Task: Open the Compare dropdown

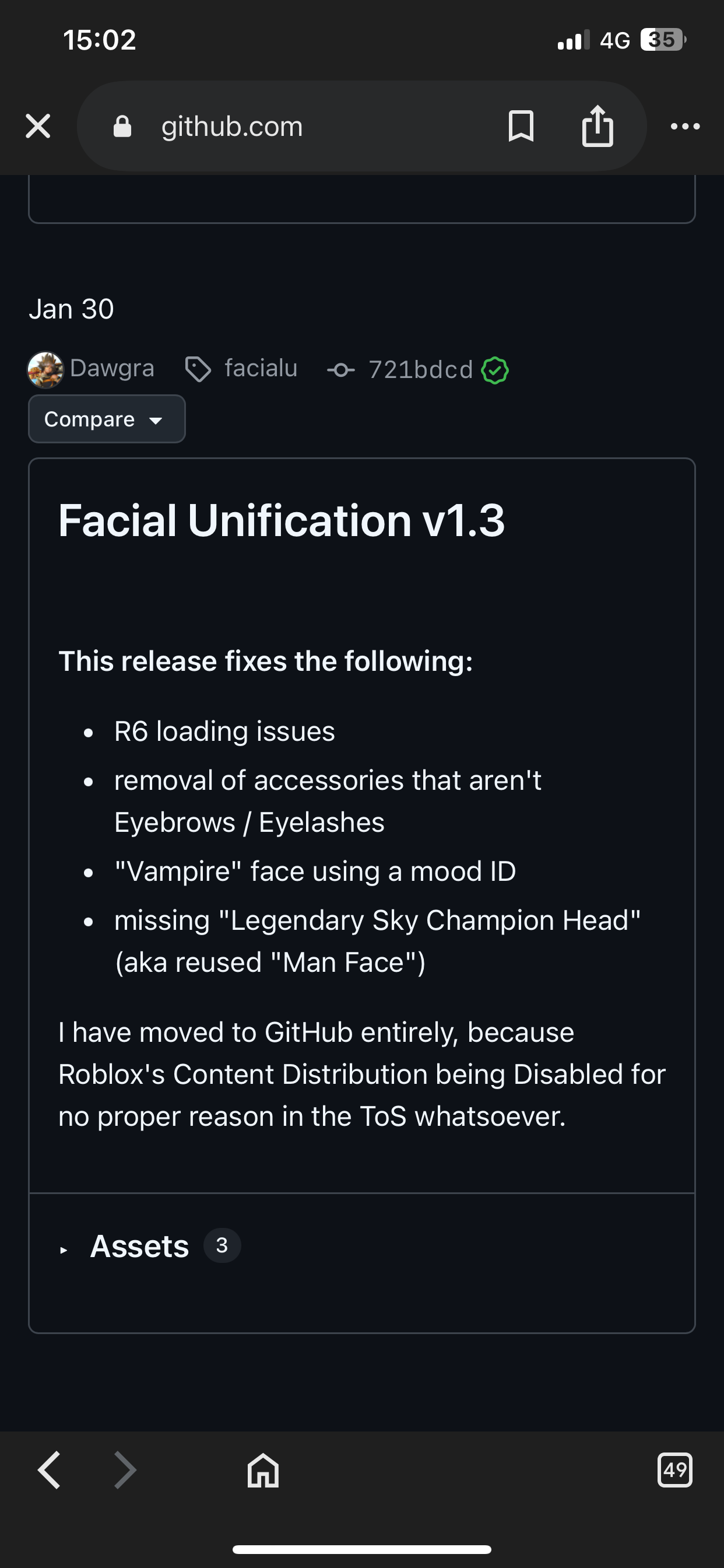Action: point(107,419)
